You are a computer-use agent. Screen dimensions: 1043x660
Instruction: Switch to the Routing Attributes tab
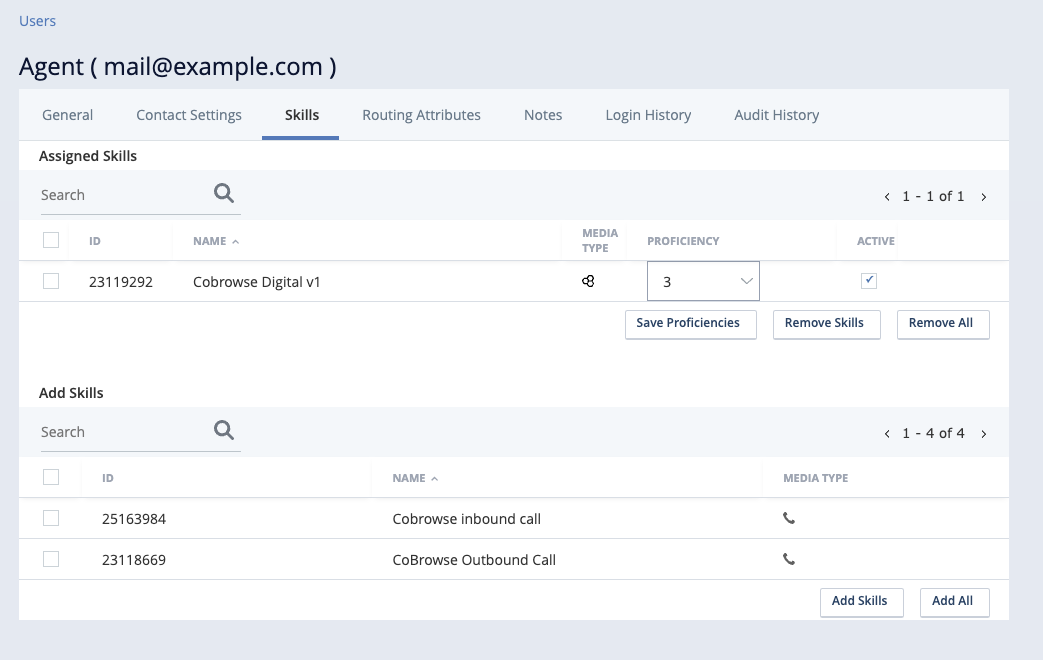pyautogui.click(x=421, y=115)
